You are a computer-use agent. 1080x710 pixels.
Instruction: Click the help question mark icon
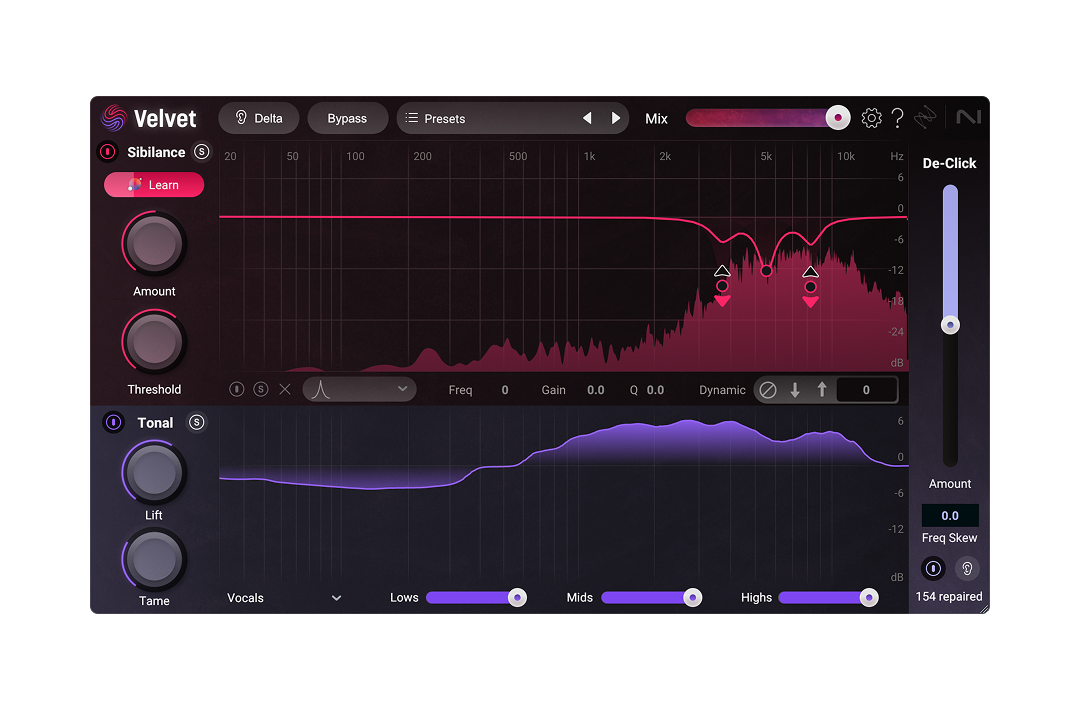click(897, 118)
